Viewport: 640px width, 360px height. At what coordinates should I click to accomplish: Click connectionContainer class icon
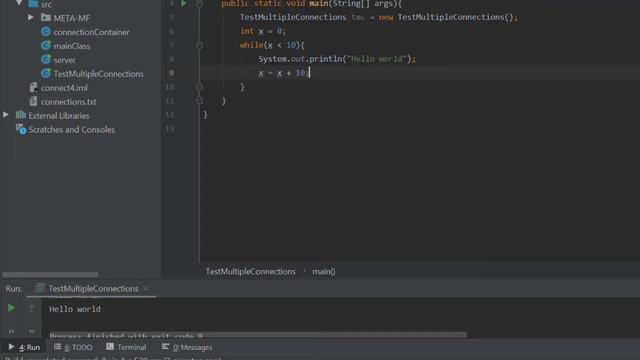46,31
